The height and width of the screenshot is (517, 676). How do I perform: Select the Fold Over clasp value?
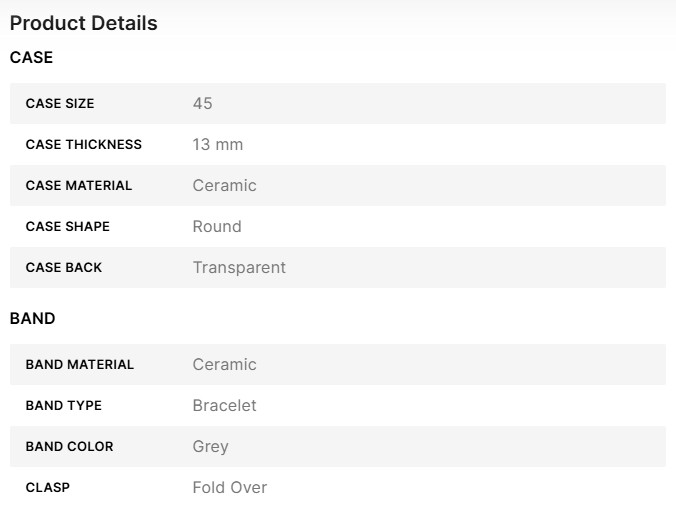230,488
